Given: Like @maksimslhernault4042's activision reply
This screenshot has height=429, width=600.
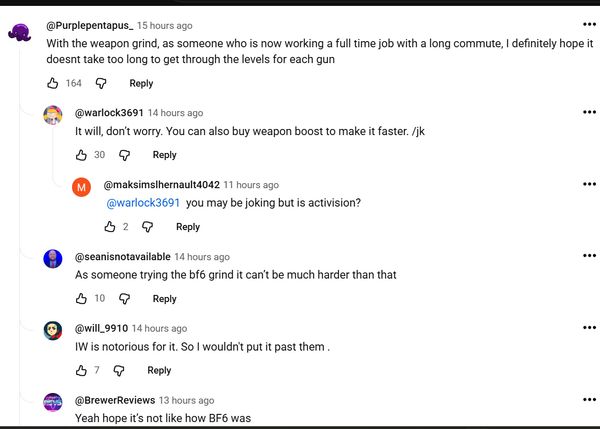Looking at the screenshot, I should 110,227.
